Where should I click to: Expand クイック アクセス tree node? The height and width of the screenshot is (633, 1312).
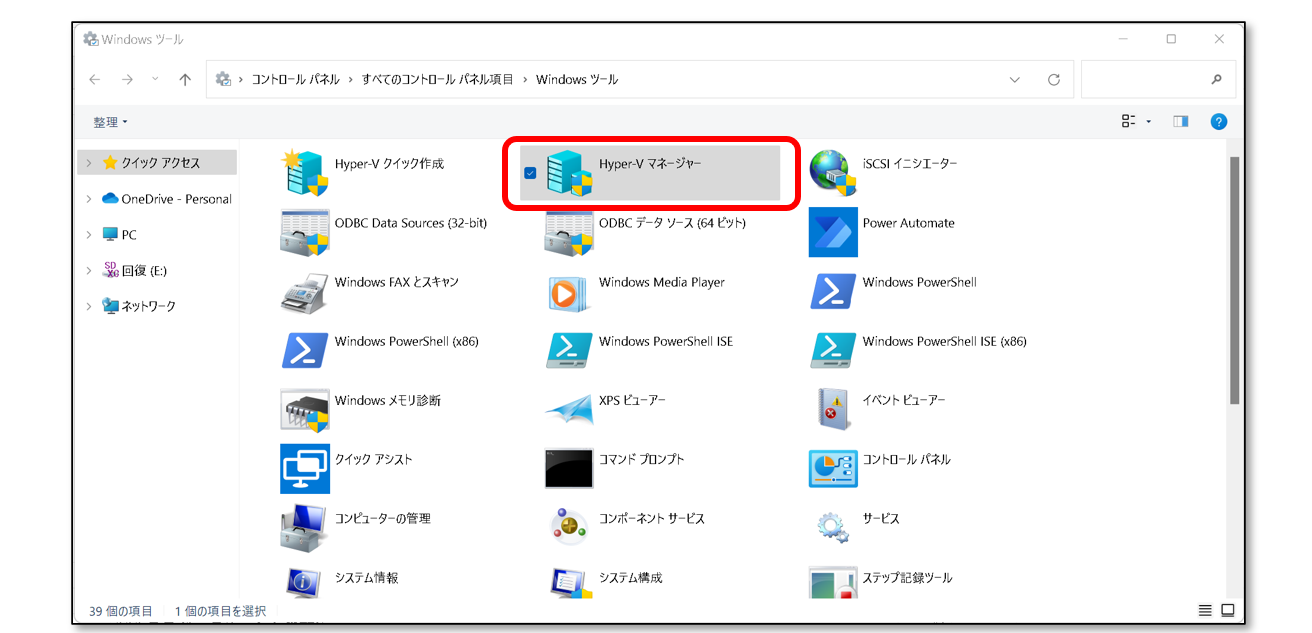point(89,162)
